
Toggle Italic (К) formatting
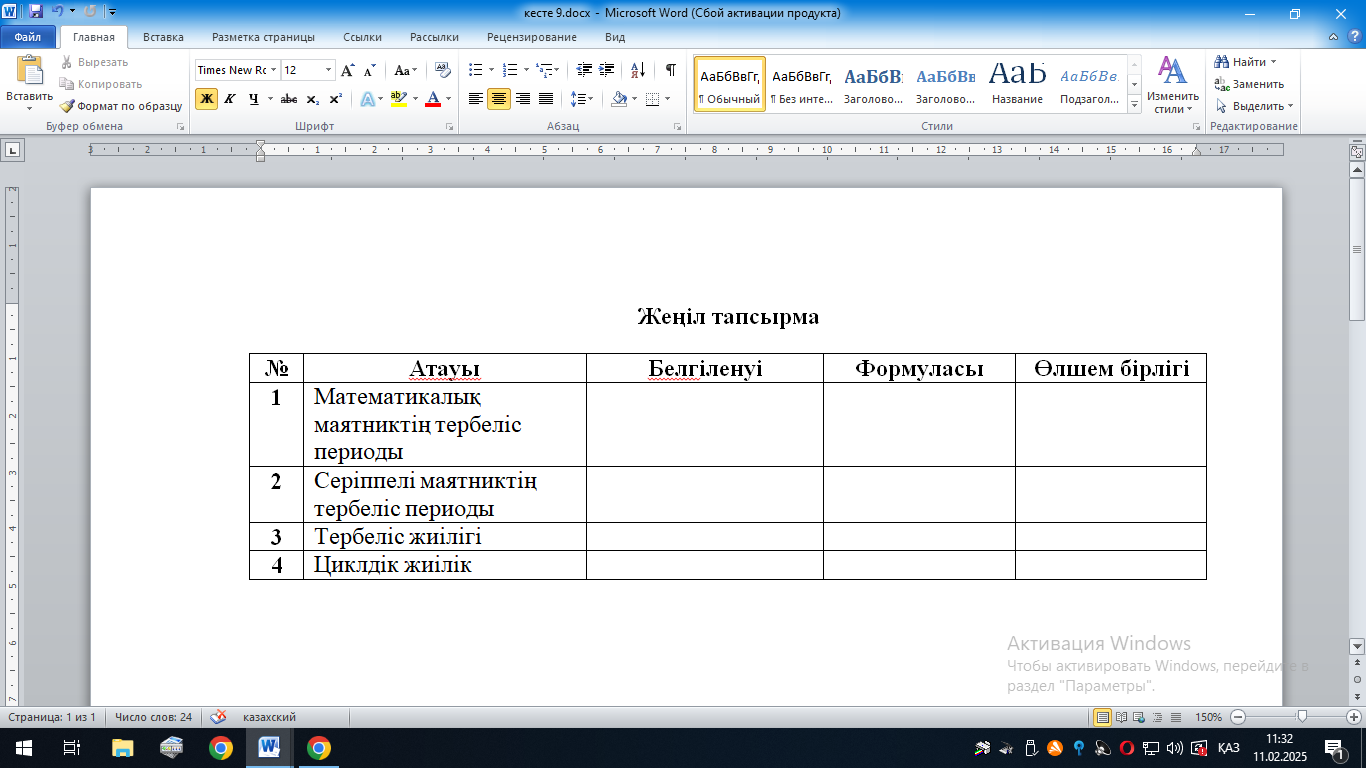(230, 99)
